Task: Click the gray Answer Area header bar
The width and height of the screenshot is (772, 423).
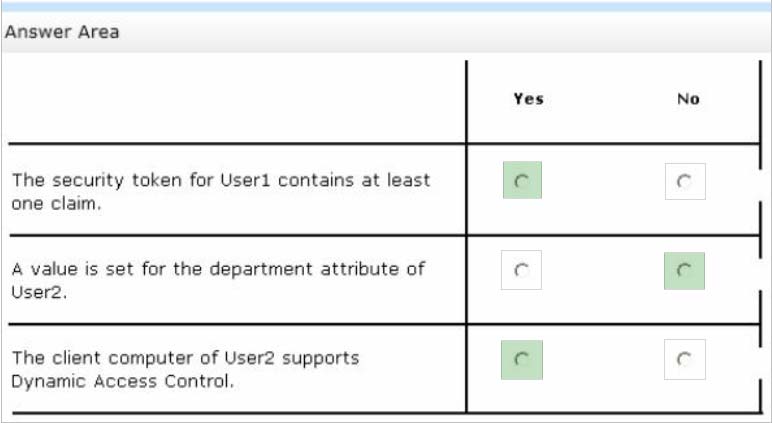Action: click(386, 32)
